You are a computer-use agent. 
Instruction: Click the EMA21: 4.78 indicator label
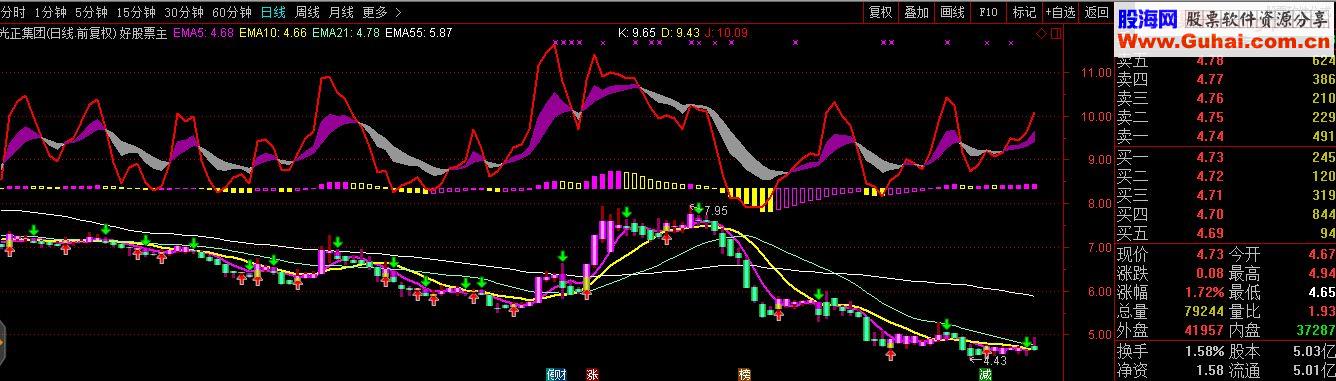coord(345,33)
